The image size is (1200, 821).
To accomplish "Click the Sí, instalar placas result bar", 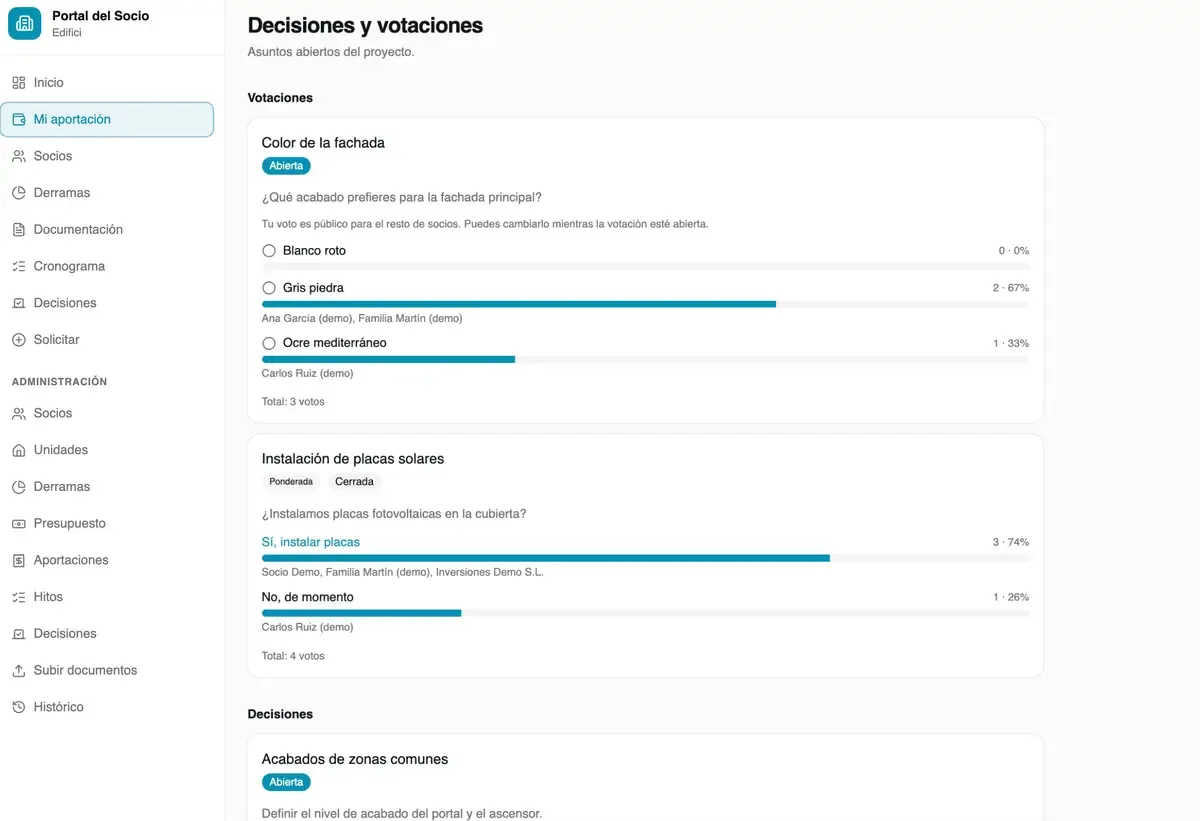I will 645,558.
